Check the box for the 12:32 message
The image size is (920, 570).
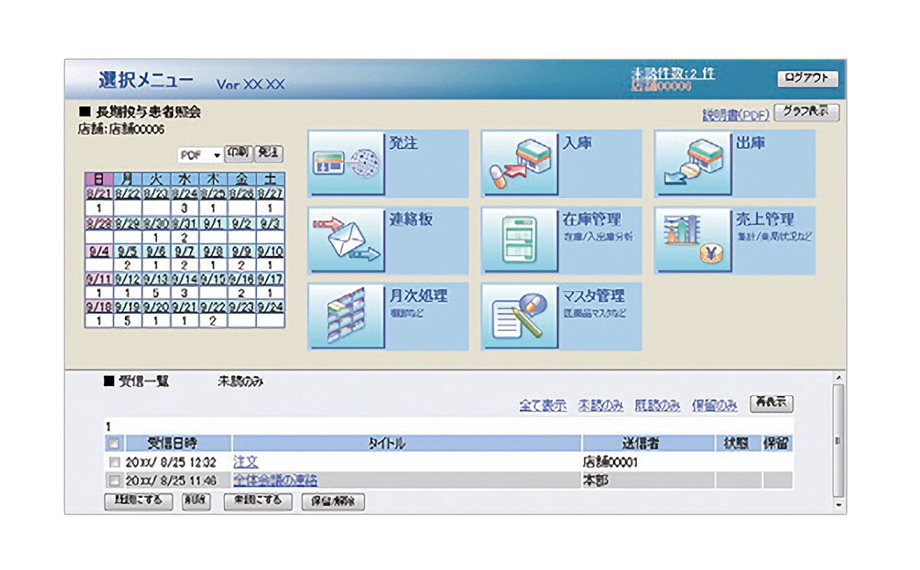coord(112,463)
